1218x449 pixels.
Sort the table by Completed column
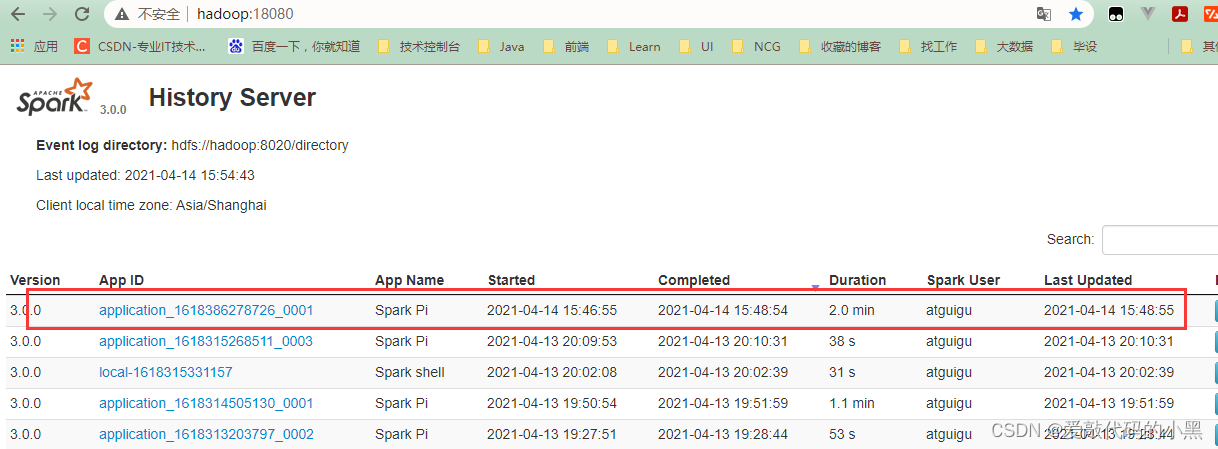[x=694, y=280]
